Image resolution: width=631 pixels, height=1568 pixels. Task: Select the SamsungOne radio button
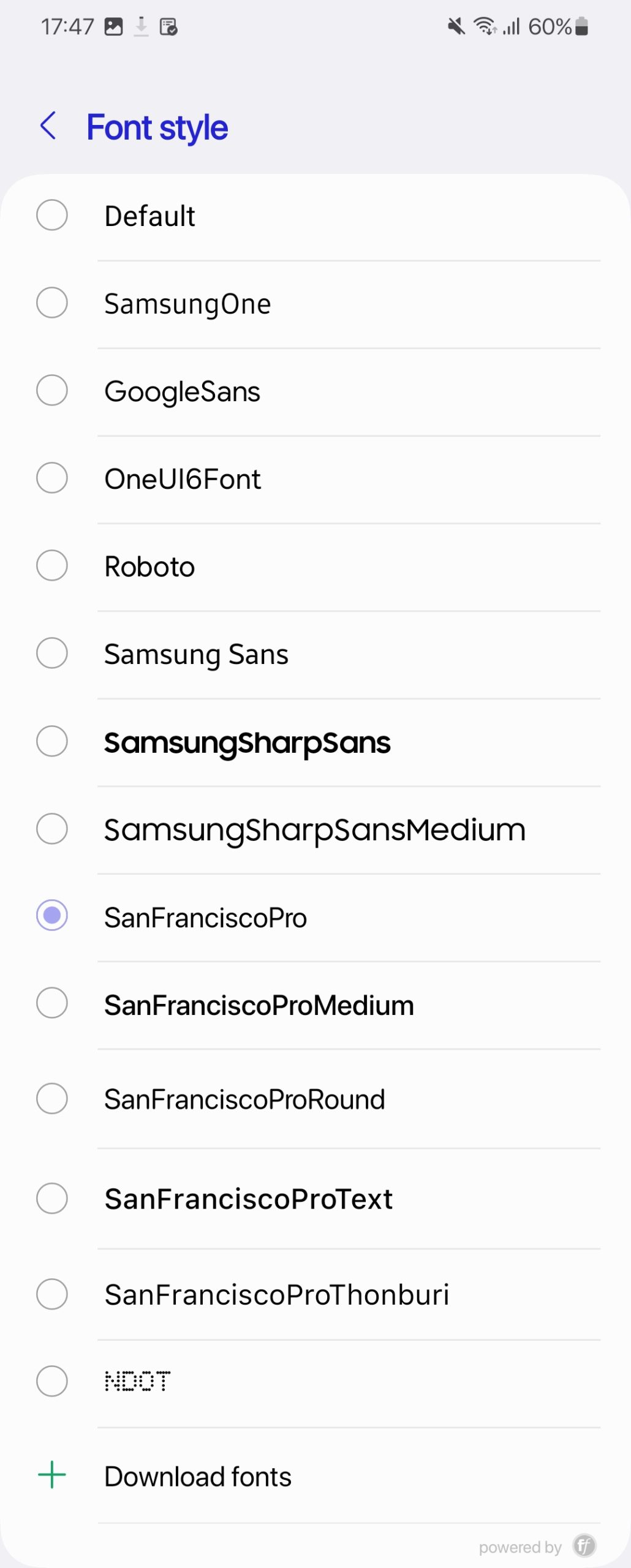52,303
